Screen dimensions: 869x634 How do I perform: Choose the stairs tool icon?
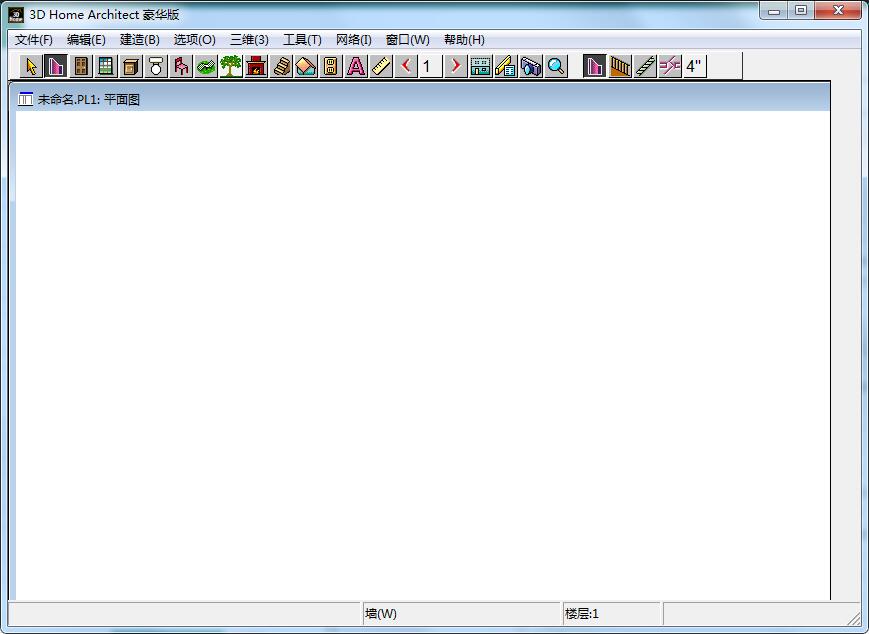point(281,66)
